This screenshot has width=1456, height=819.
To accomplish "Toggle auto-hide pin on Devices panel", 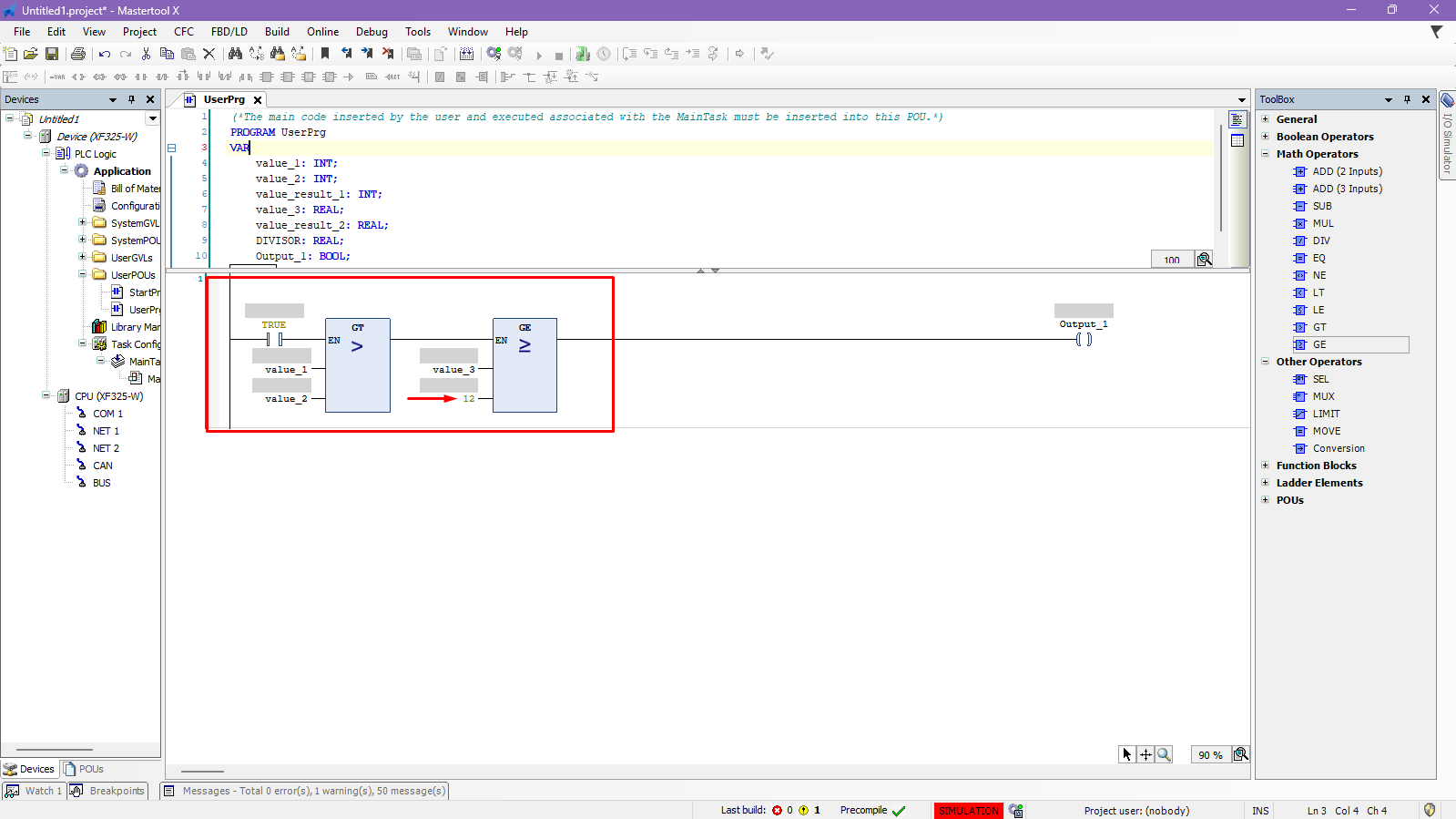I will coord(131,99).
